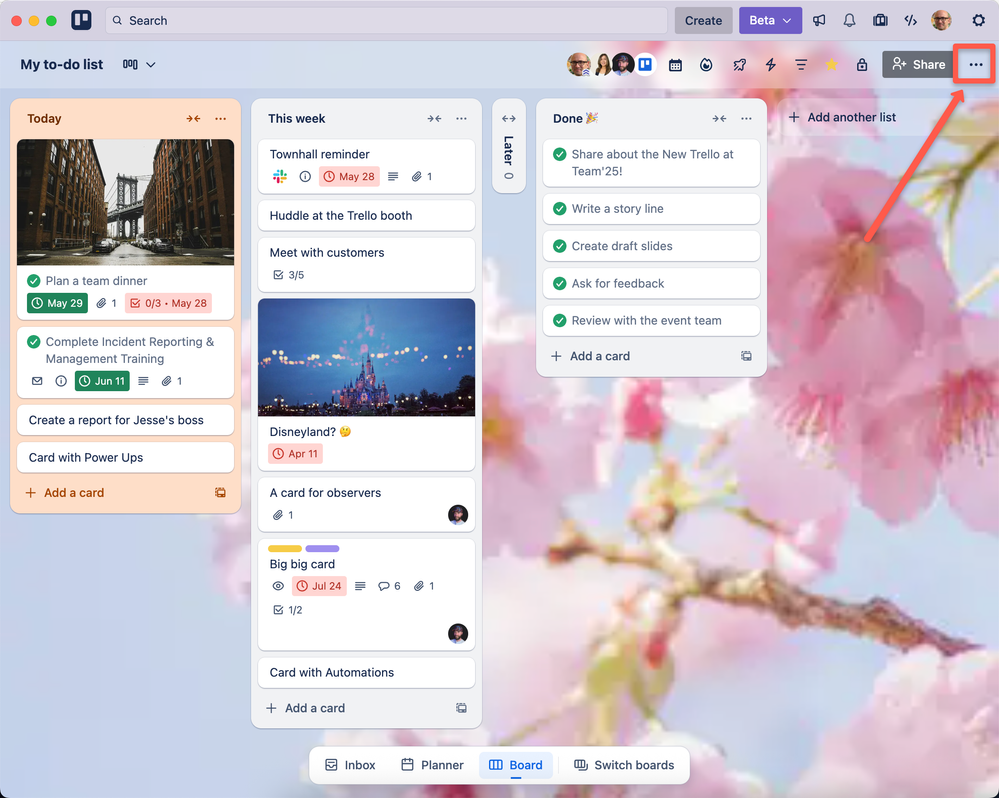Star this board with the star icon
Viewport: 999px width, 798px height.
[832, 64]
